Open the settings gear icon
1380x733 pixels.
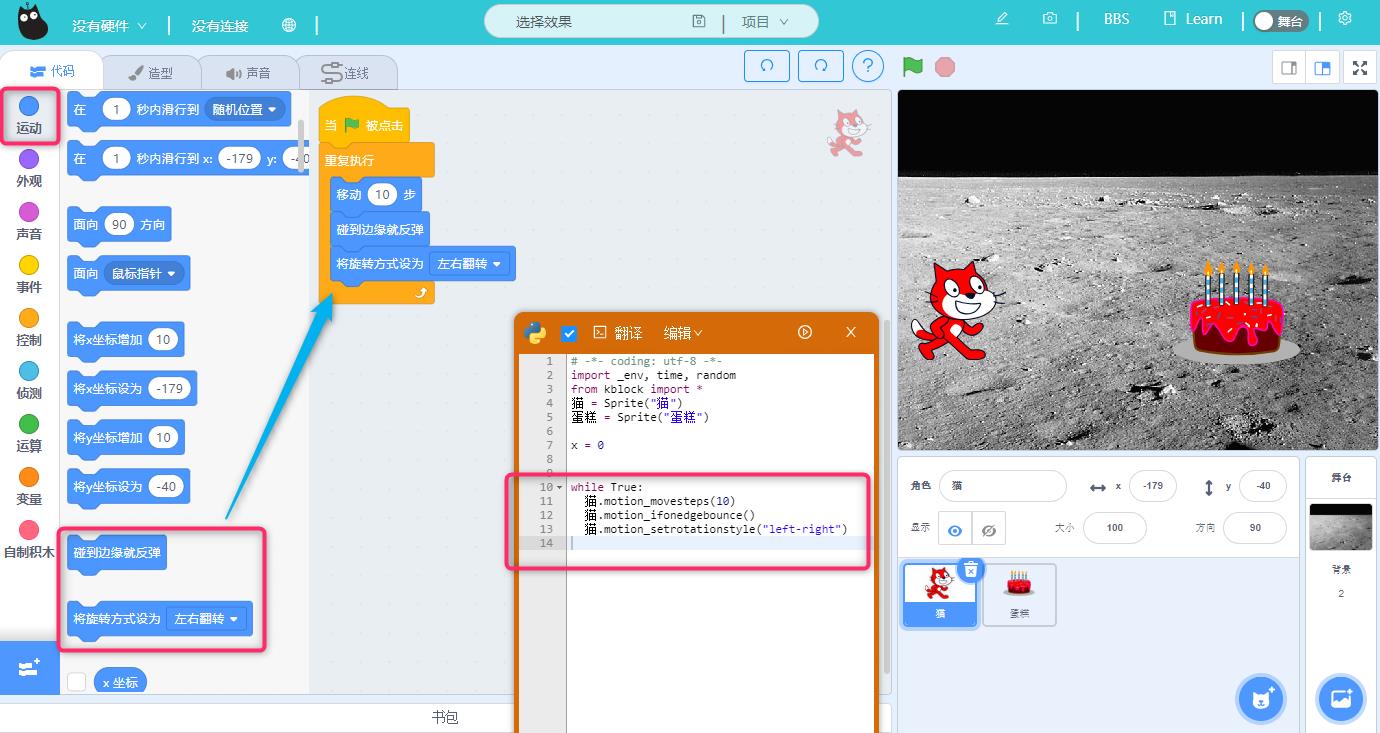[1345, 19]
